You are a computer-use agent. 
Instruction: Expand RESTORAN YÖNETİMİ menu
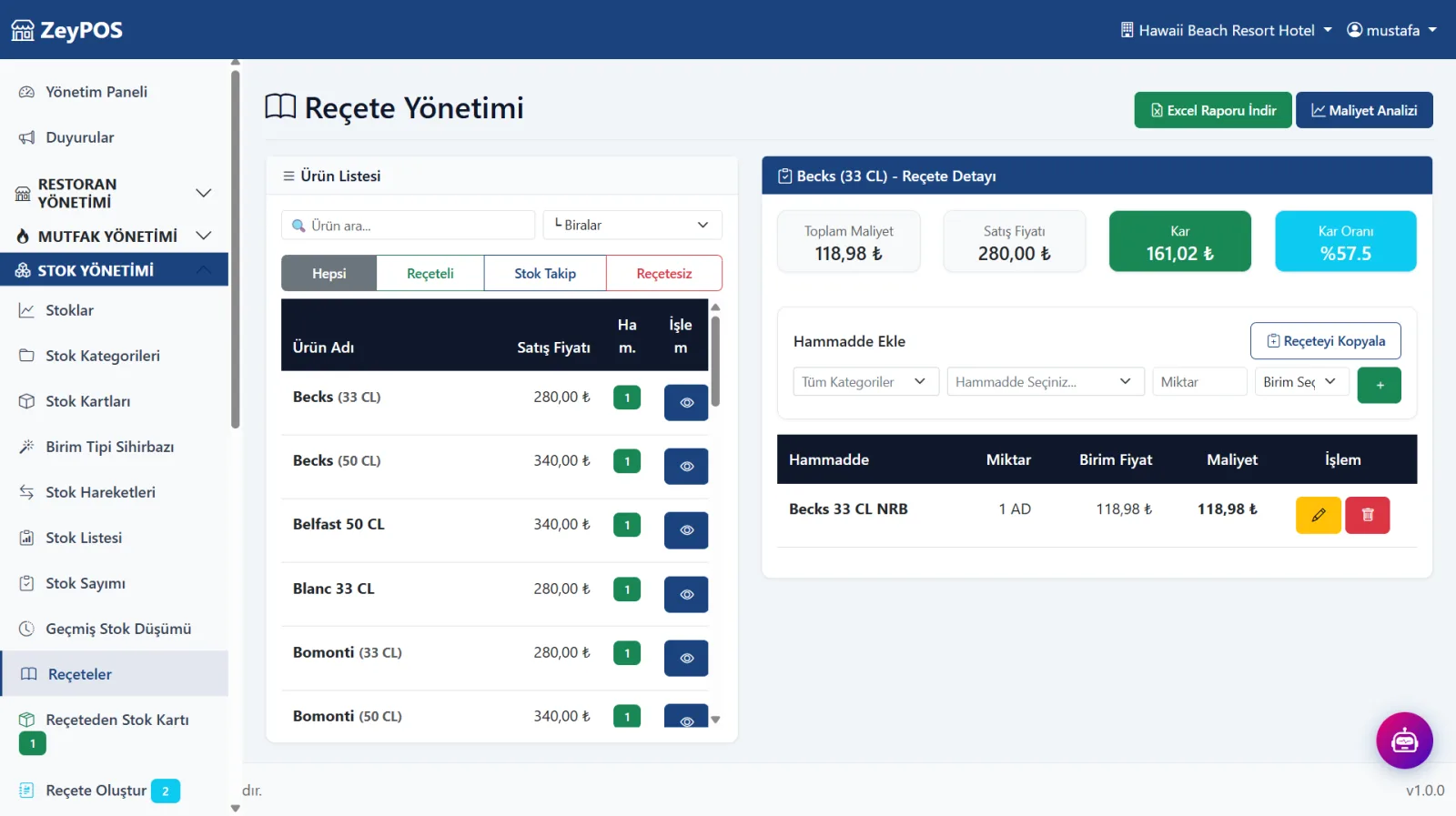click(114, 193)
